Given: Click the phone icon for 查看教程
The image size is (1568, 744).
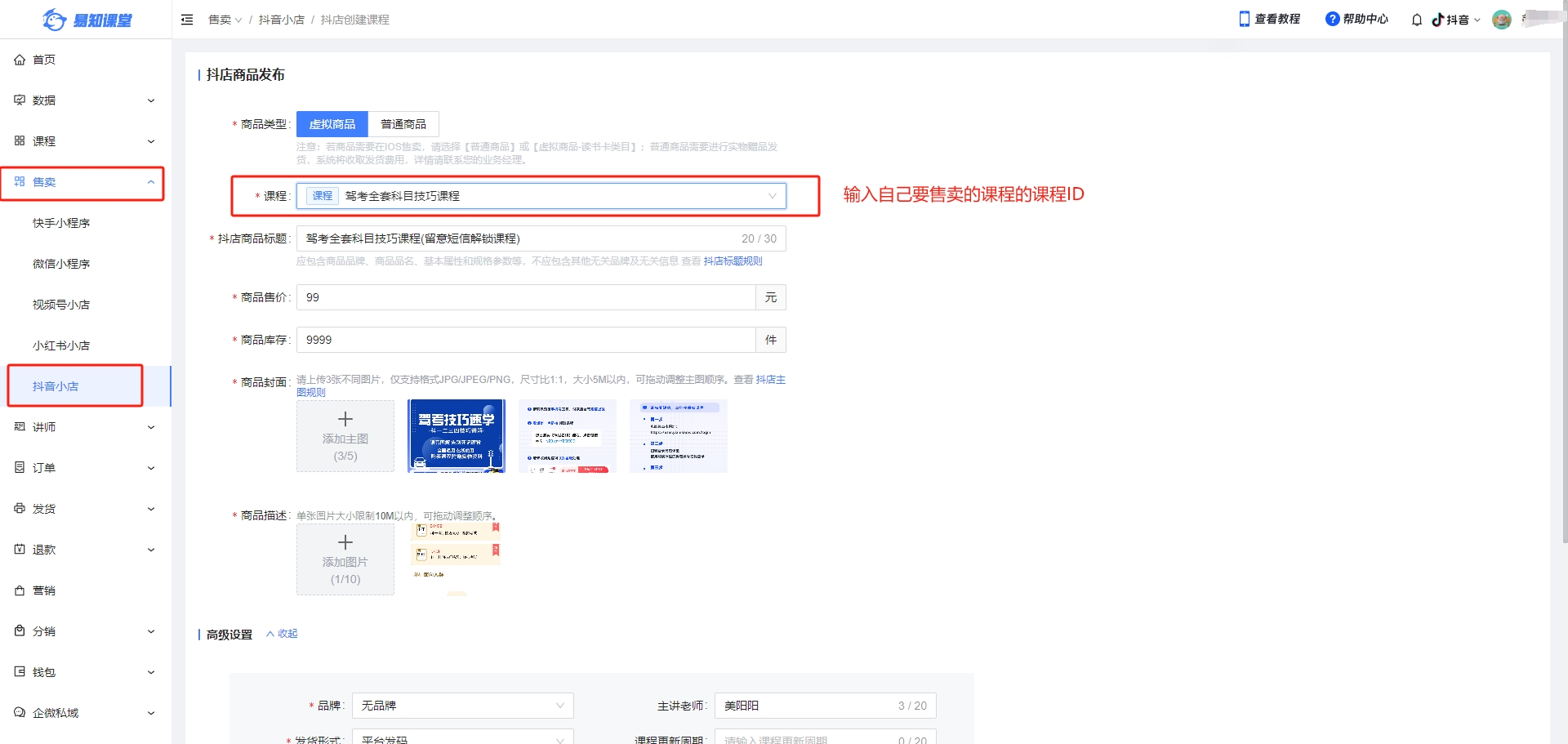Looking at the screenshot, I should (x=1245, y=19).
